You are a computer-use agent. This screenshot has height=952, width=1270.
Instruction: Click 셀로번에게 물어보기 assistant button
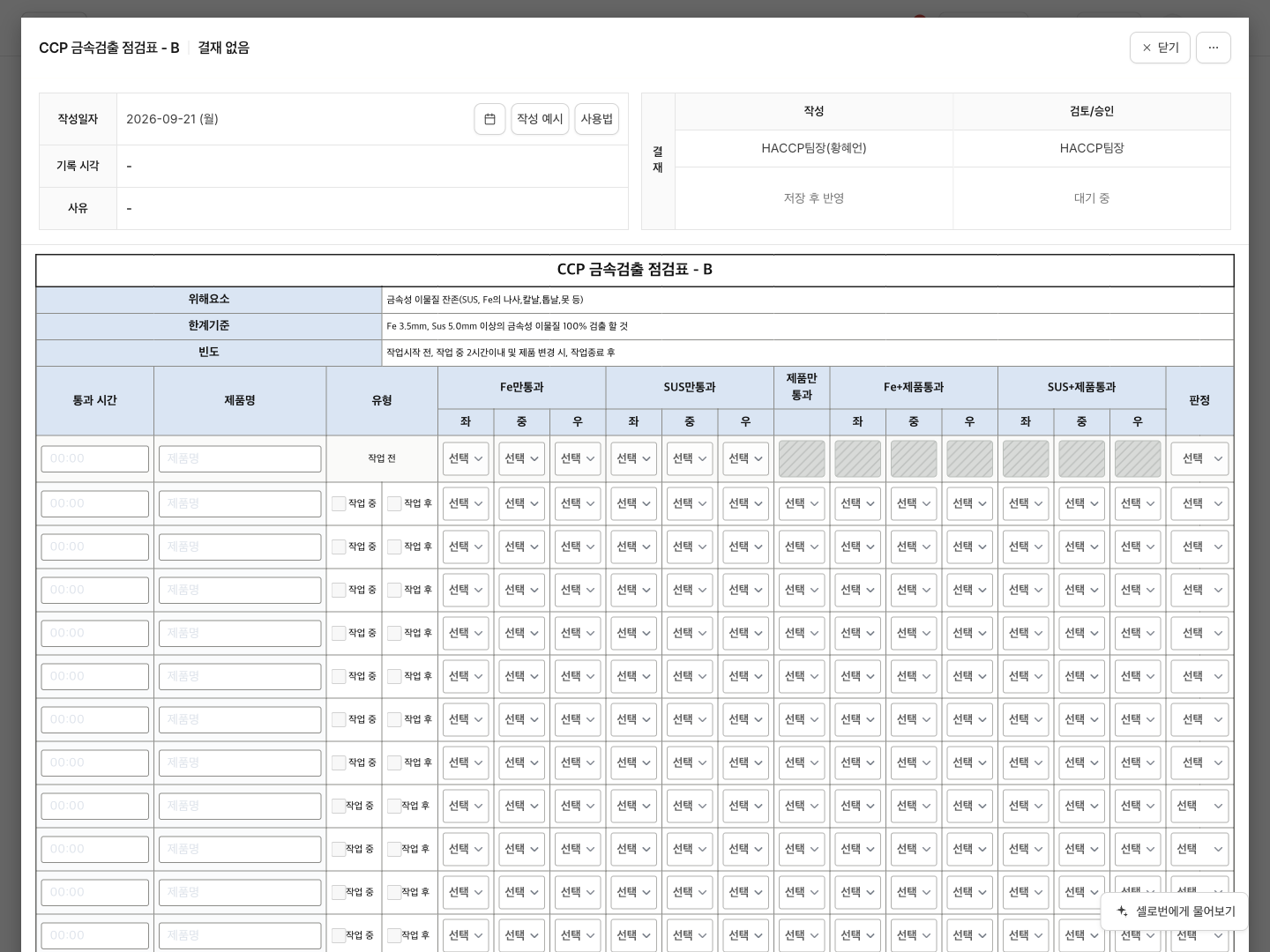[x=1175, y=911]
